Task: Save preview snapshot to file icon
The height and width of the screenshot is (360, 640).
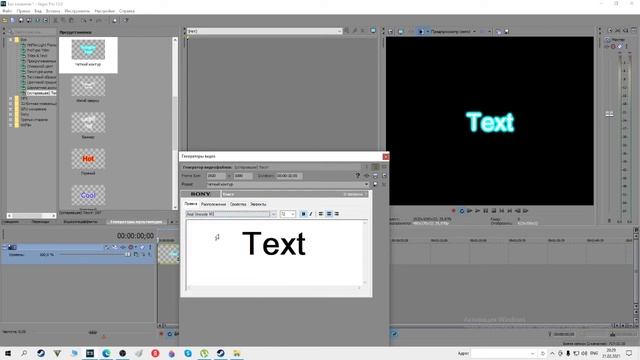Action: pyautogui.click(x=507, y=31)
